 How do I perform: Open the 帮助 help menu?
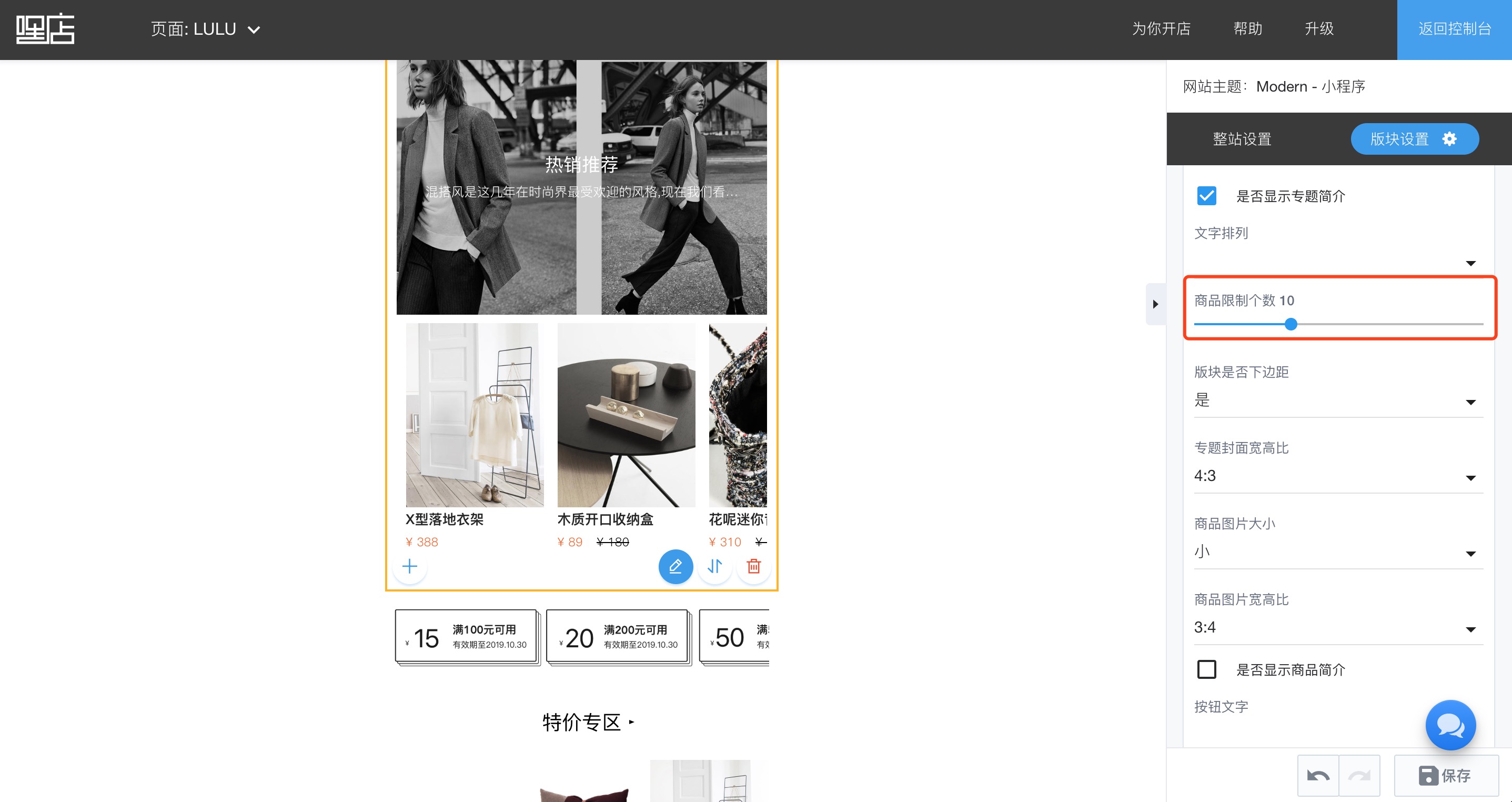[x=1248, y=29]
